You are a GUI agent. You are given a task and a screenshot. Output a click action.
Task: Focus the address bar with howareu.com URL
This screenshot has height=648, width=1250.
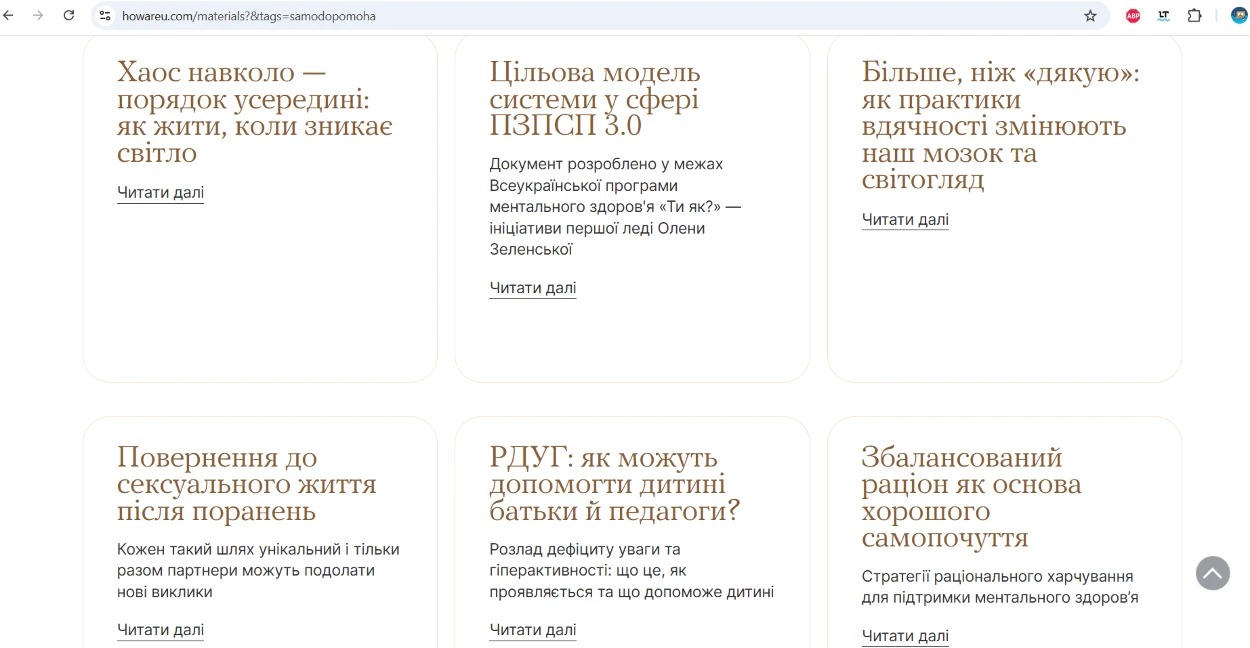(x=600, y=16)
